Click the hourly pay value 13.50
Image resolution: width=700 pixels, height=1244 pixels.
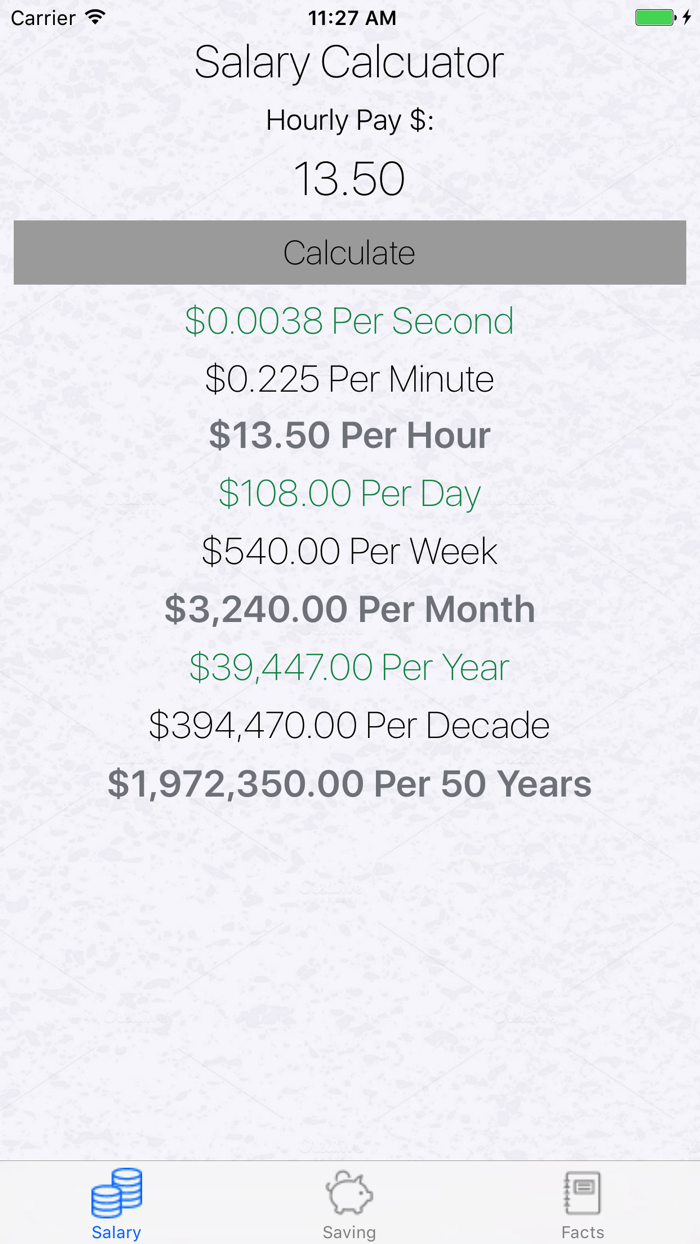349,179
